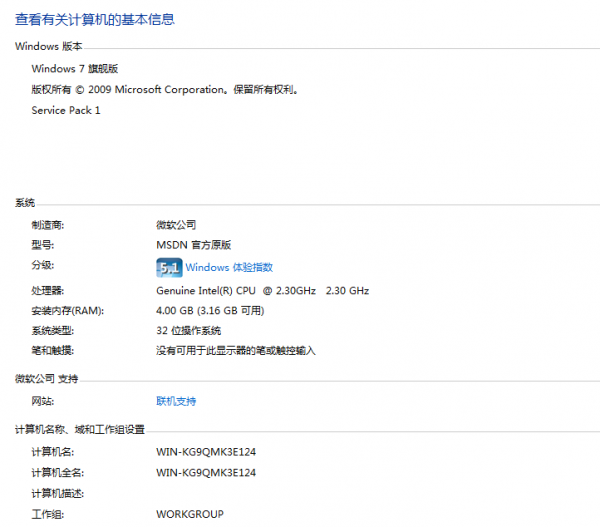Viewport: 600px width, 527px height.
Task: Click the system type value 32 位操作系统
Action: [189, 331]
